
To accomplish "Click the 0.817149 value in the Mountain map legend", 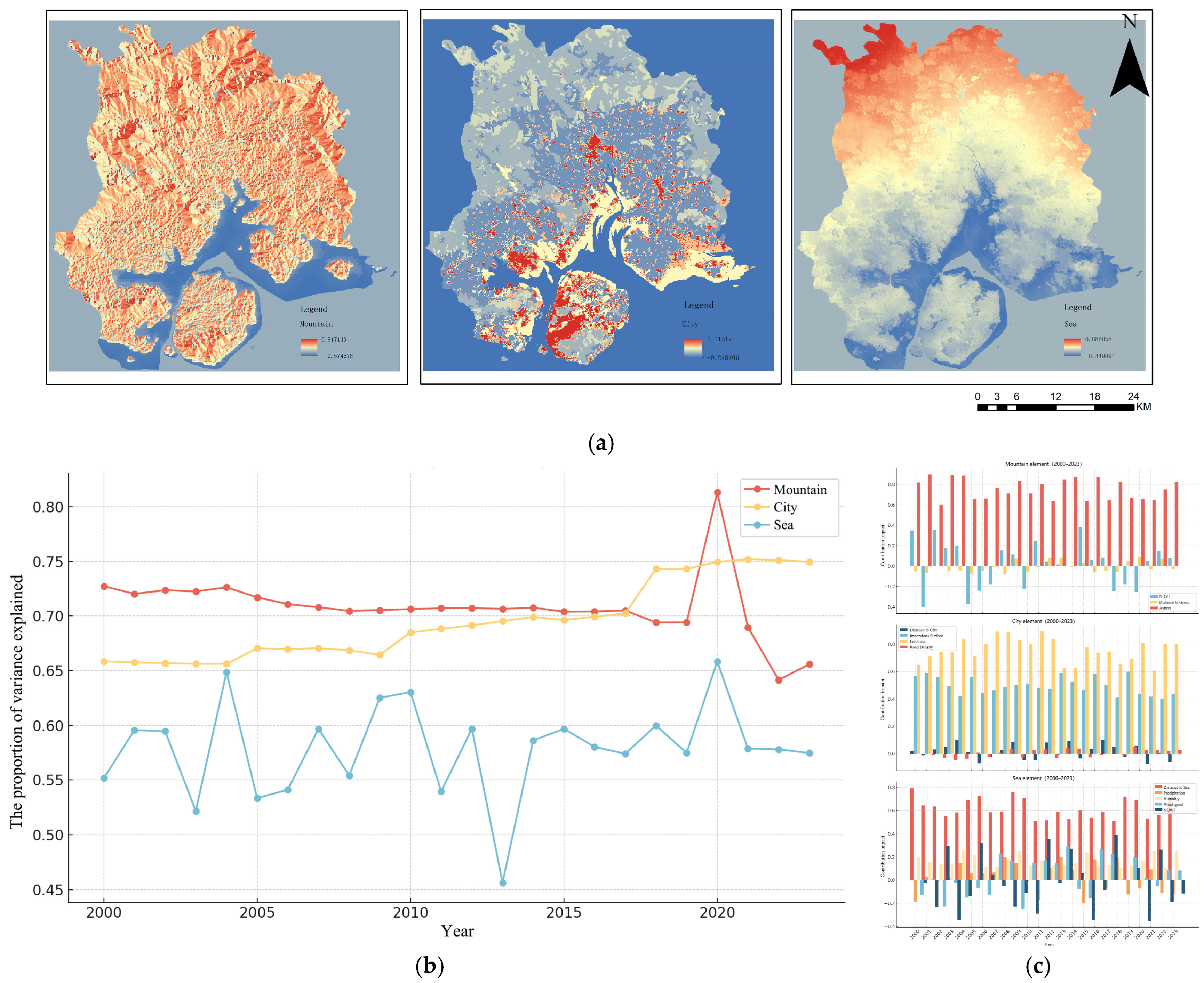I will click(x=334, y=340).
